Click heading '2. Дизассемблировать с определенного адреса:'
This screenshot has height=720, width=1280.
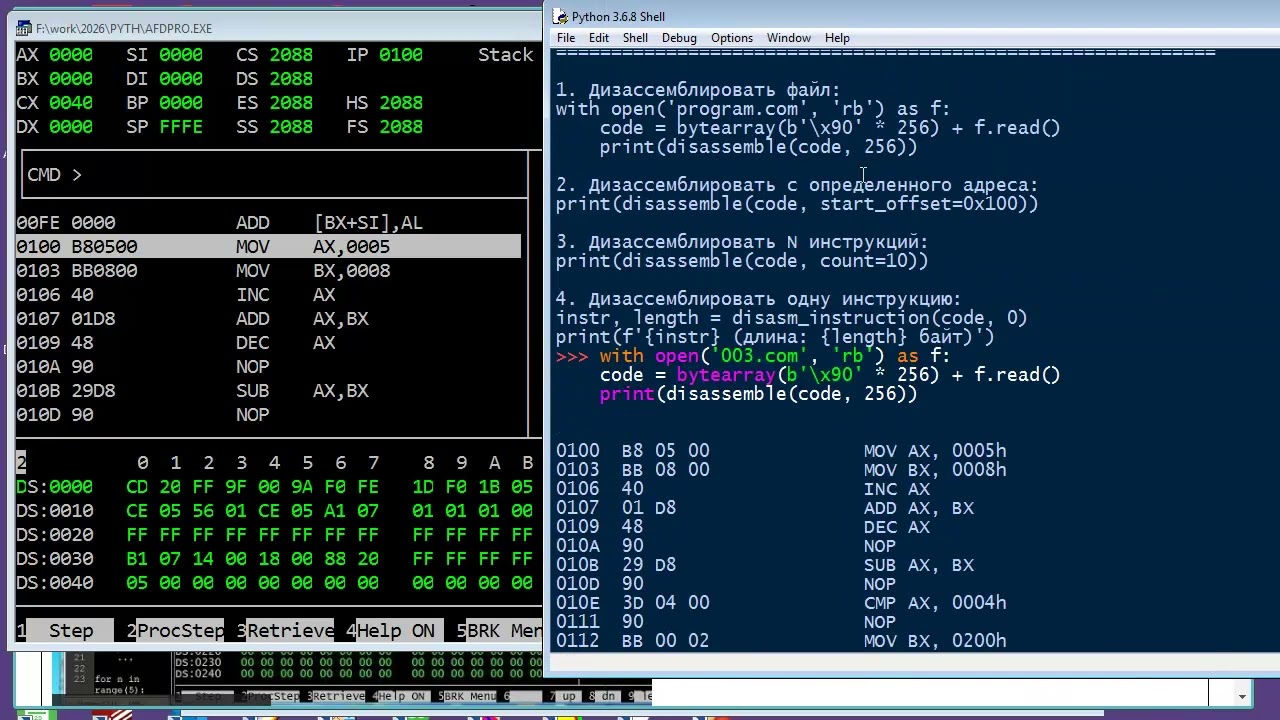797,185
